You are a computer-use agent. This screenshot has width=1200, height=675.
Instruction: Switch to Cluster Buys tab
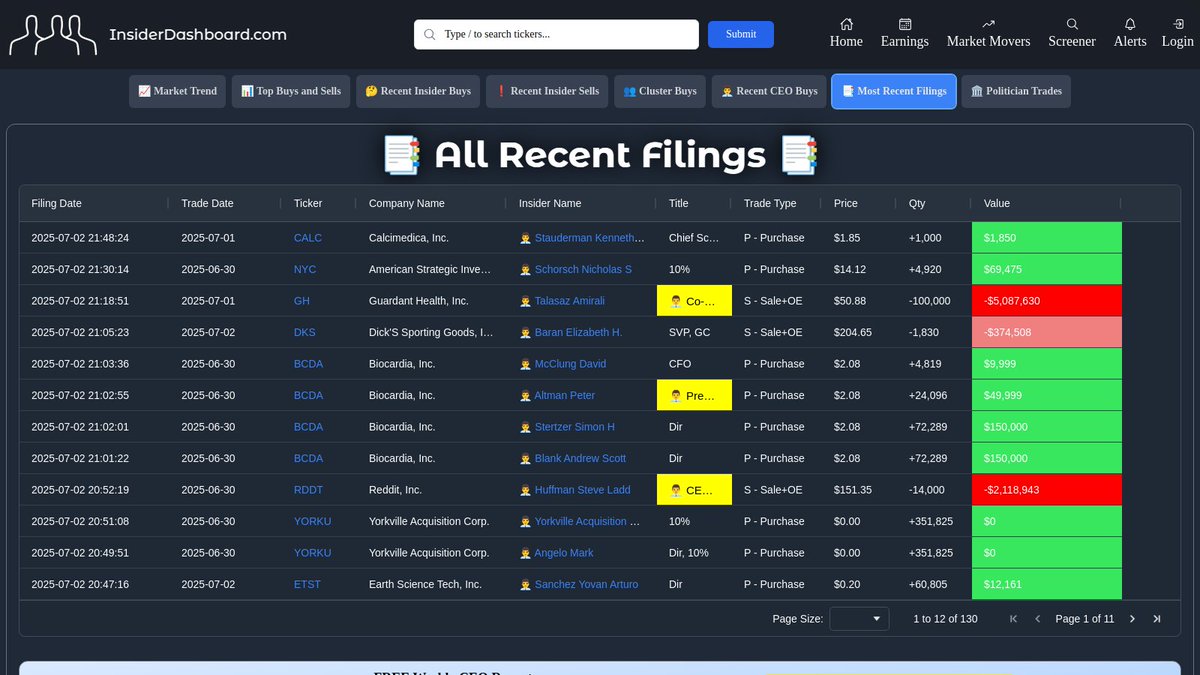coord(660,91)
